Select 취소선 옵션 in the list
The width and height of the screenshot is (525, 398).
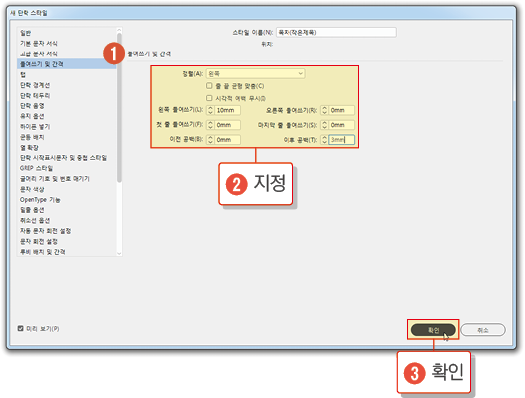point(35,220)
